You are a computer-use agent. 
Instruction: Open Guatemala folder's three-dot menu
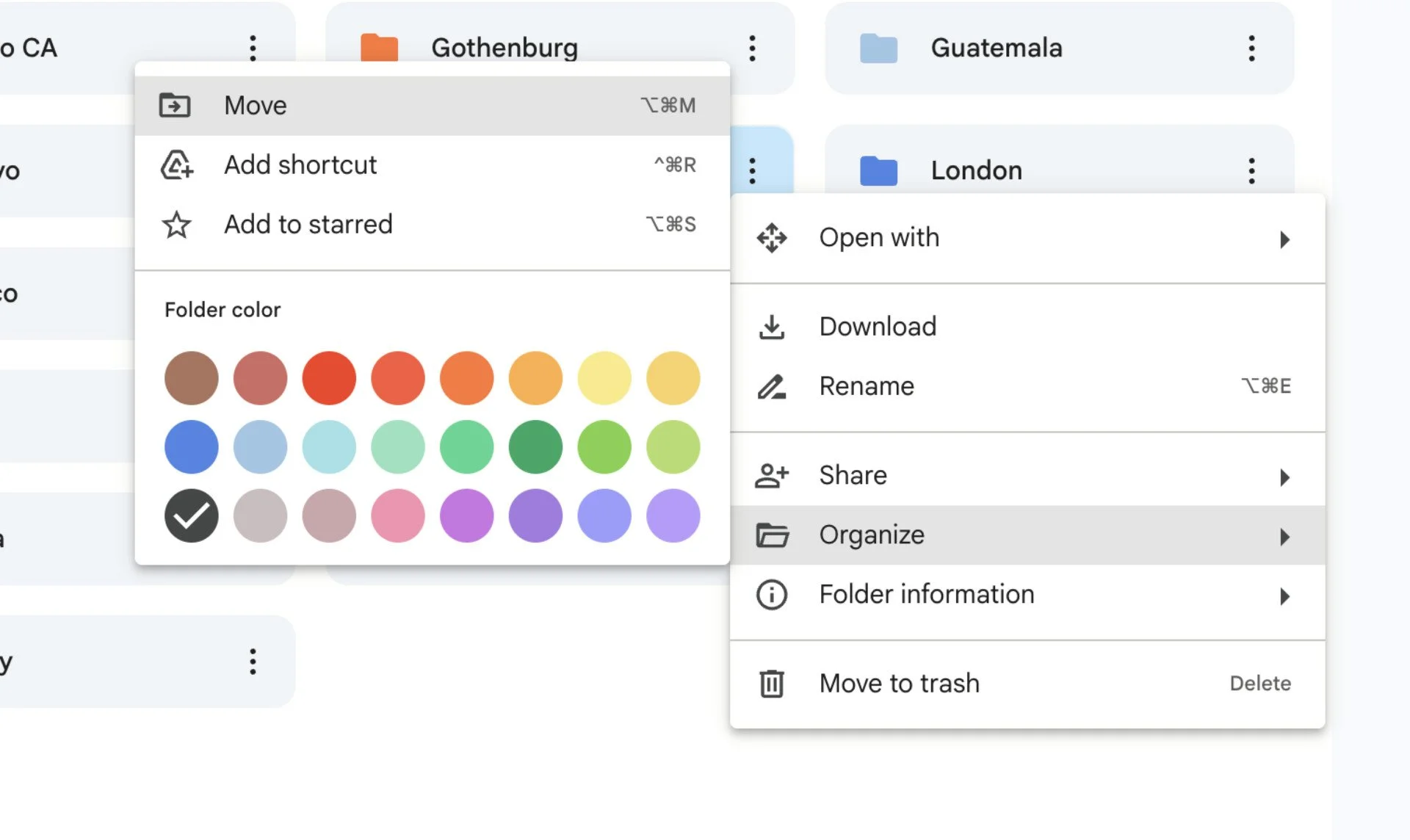(1252, 48)
